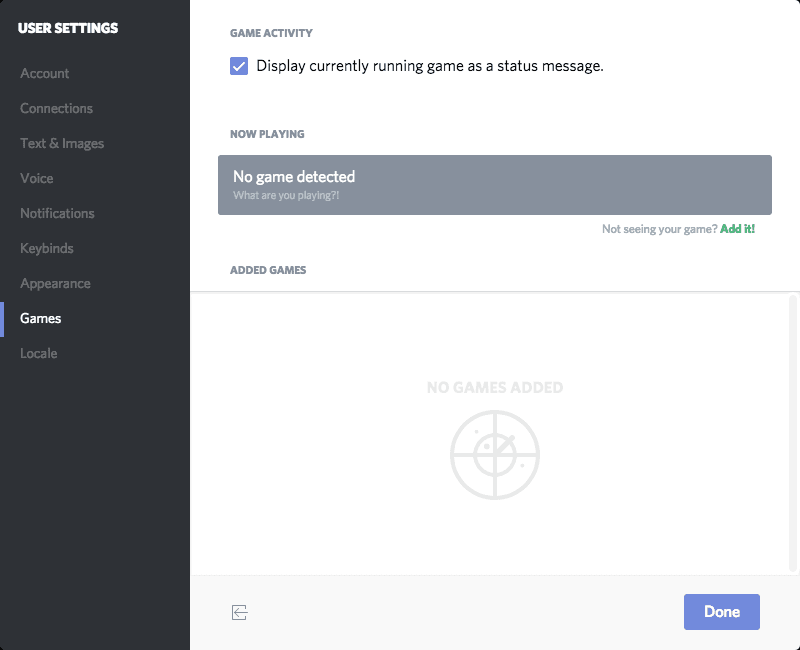Image resolution: width=800 pixels, height=650 pixels.
Task: Click the 'Display currently running game' label
Action: point(430,66)
